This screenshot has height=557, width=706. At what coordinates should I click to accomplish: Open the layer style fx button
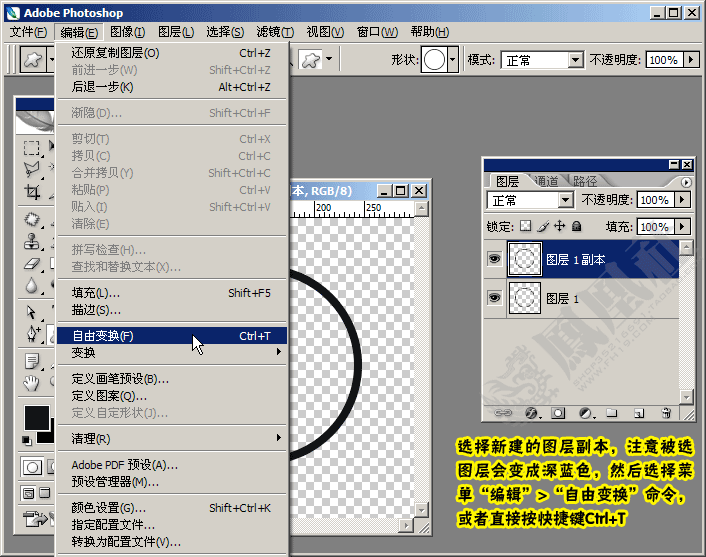click(x=532, y=412)
